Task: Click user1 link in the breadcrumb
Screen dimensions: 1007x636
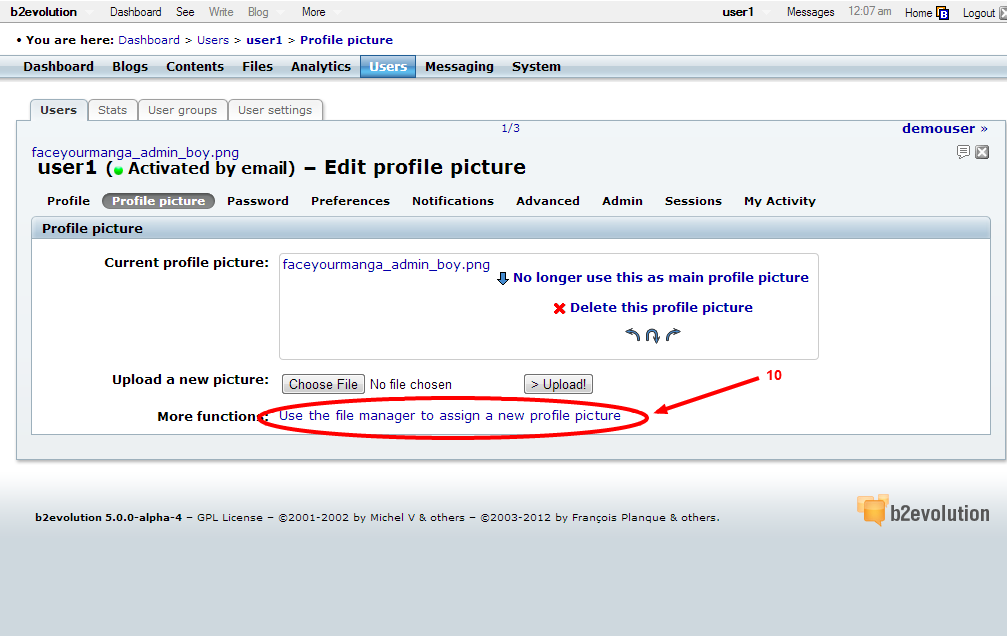Action: (x=264, y=40)
